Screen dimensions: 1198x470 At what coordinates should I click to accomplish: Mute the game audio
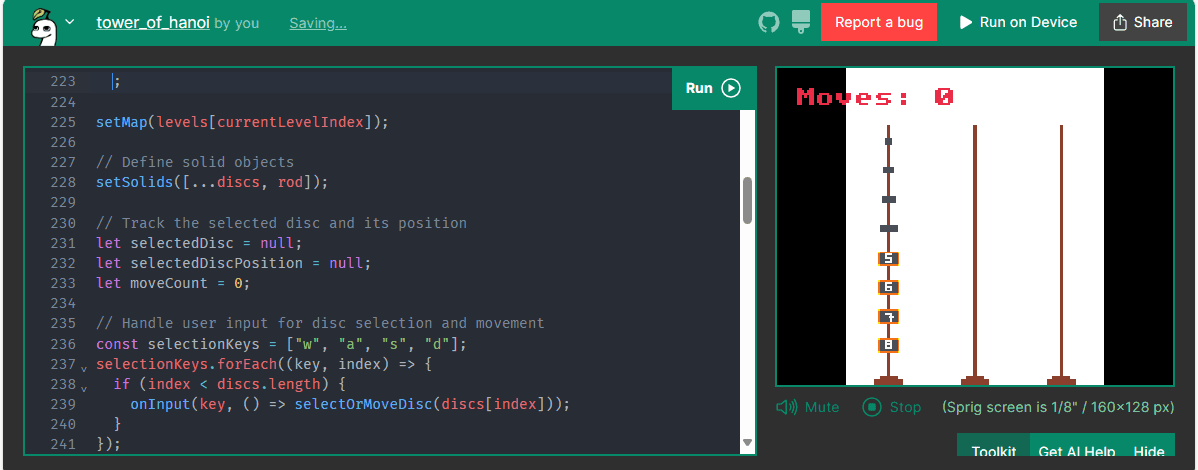(808, 407)
